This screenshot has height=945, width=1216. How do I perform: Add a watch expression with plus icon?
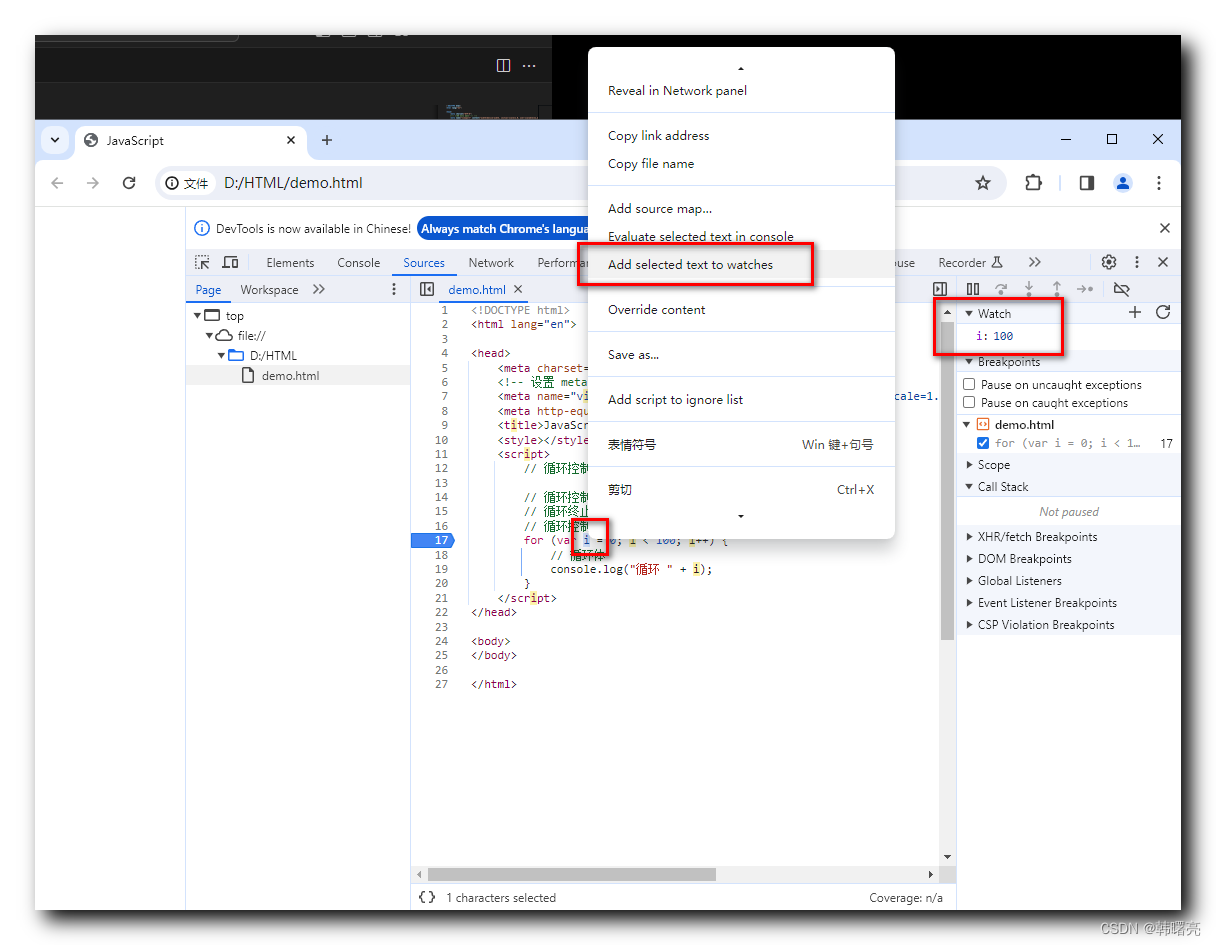[1135, 312]
